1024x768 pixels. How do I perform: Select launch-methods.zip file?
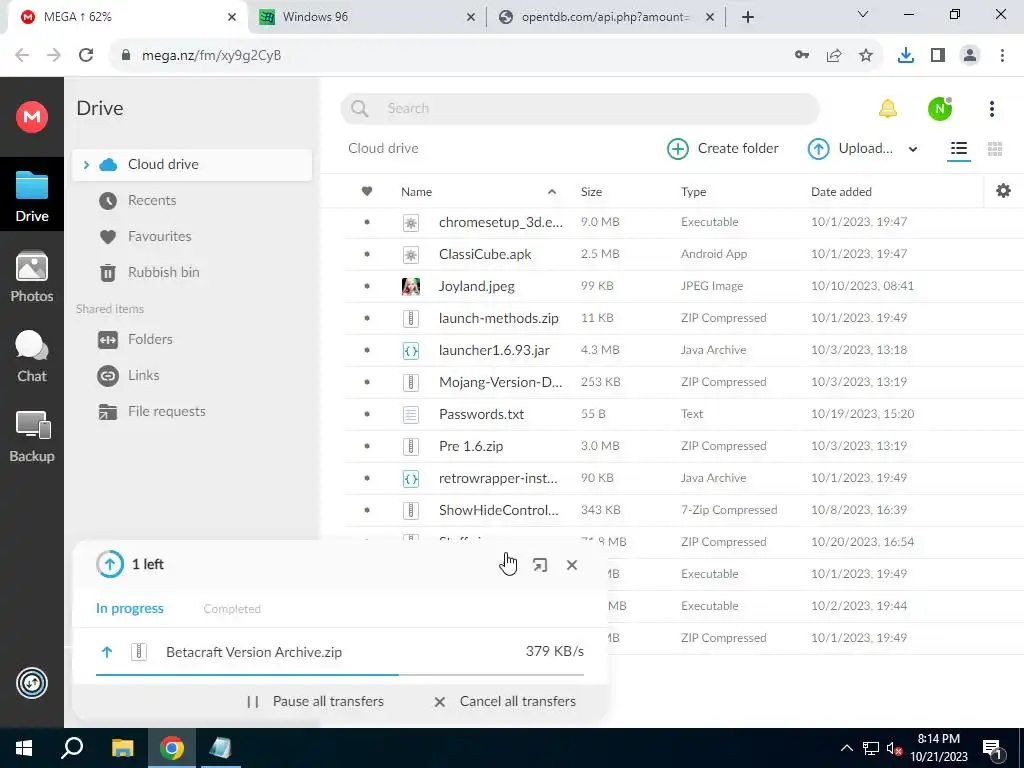[x=684, y=318]
